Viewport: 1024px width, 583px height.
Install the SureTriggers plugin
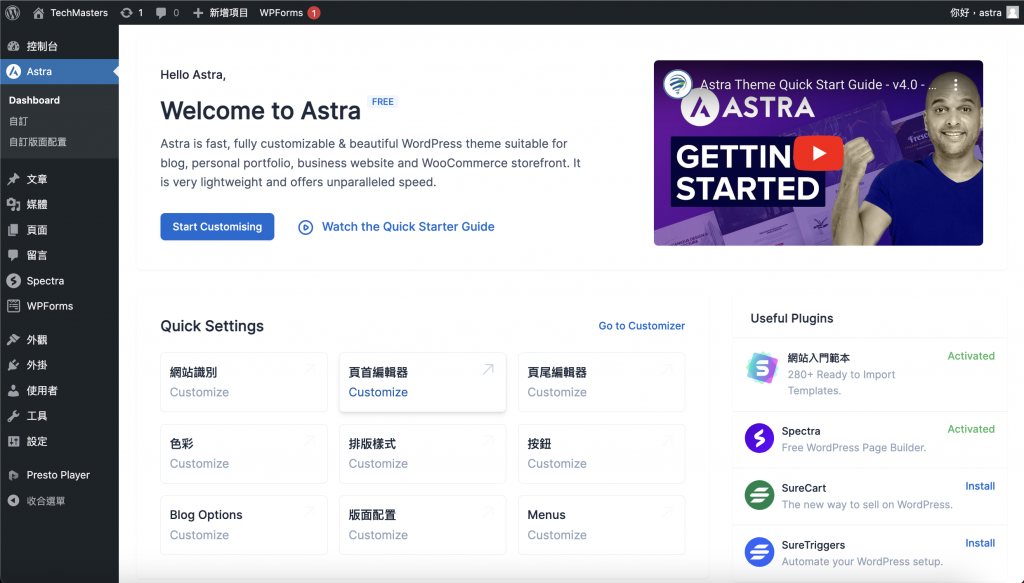980,543
